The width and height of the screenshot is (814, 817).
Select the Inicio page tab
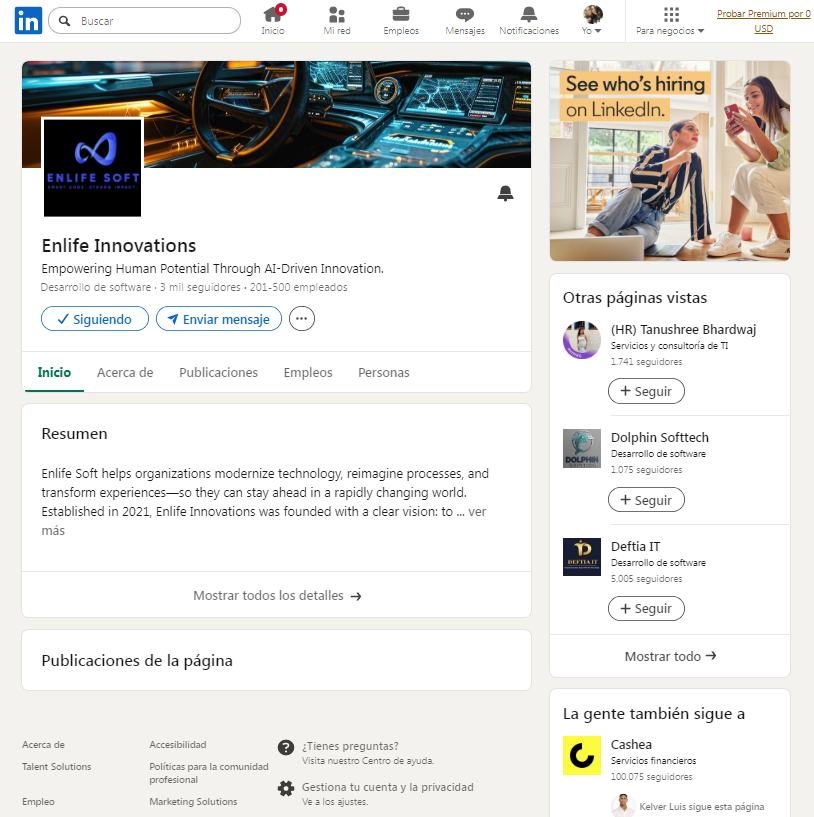54,373
